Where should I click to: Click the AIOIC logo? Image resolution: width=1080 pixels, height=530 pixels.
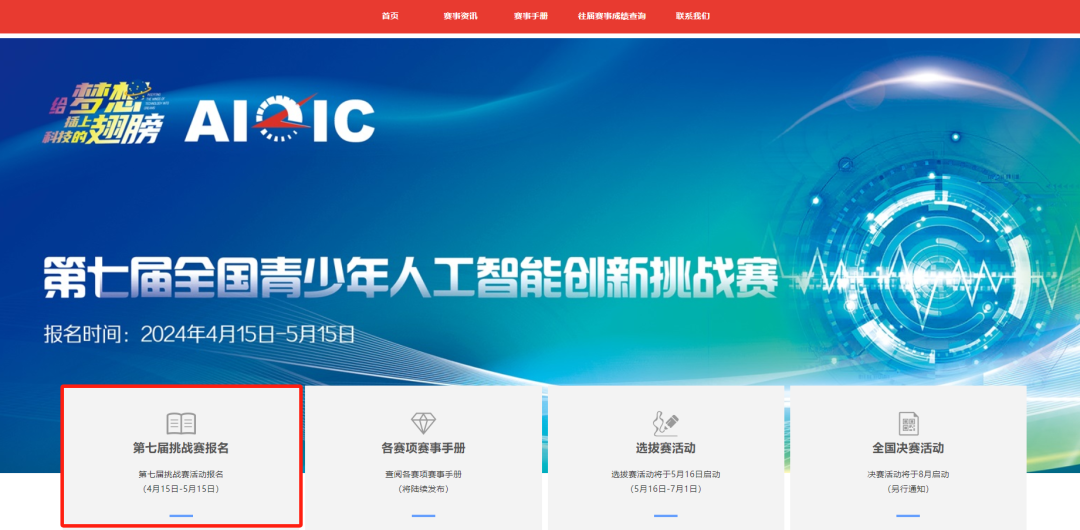pyautogui.click(x=280, y=119)
